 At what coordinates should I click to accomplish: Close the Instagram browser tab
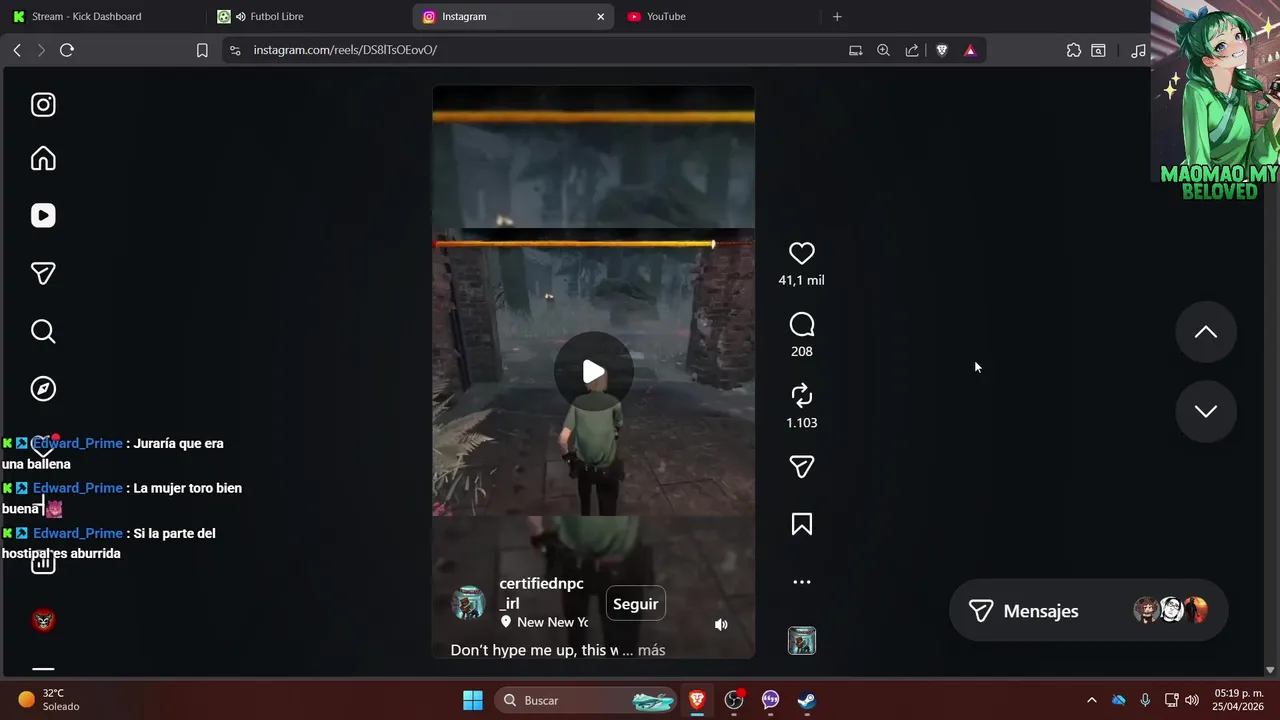pos(601,16)
